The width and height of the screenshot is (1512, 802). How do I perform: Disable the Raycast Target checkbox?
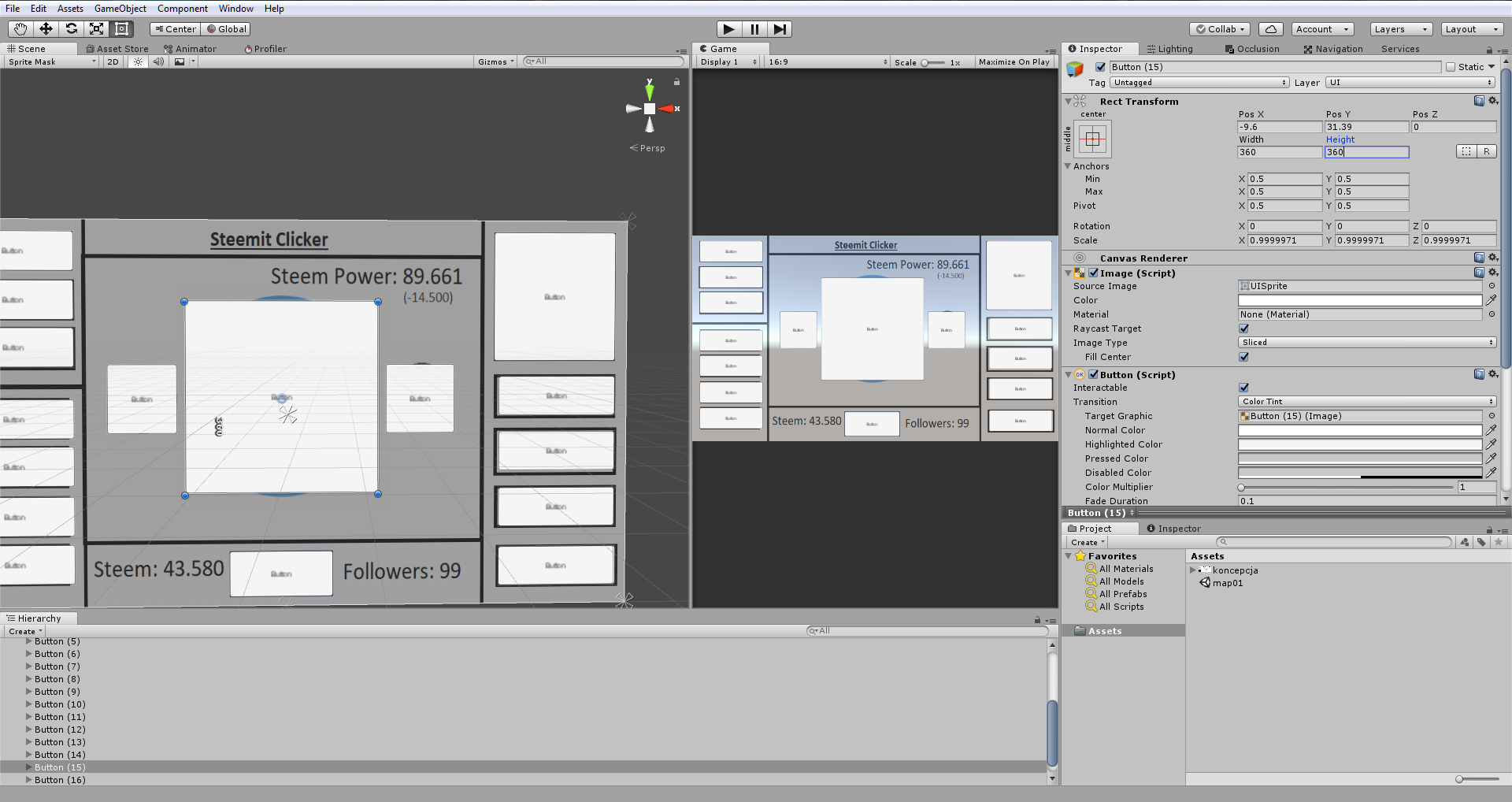[x=1243, y=329]
